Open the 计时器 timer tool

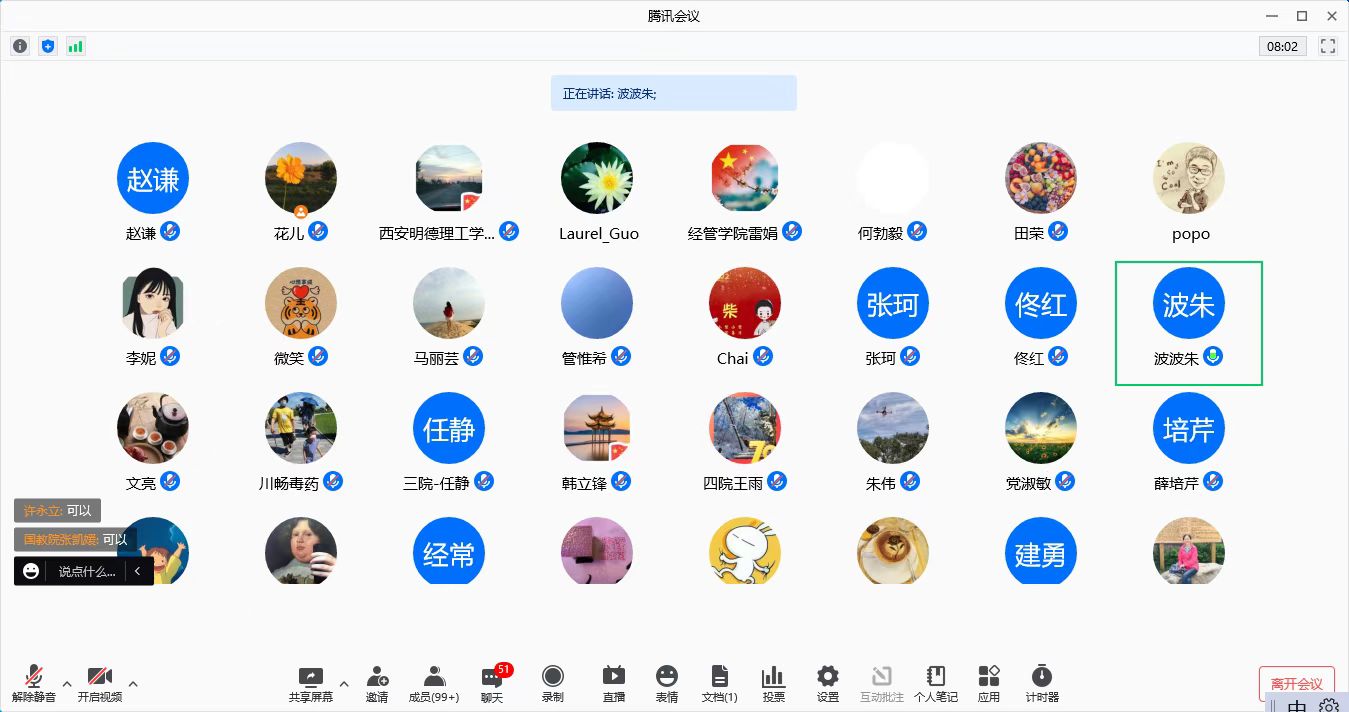(1041, 684)
